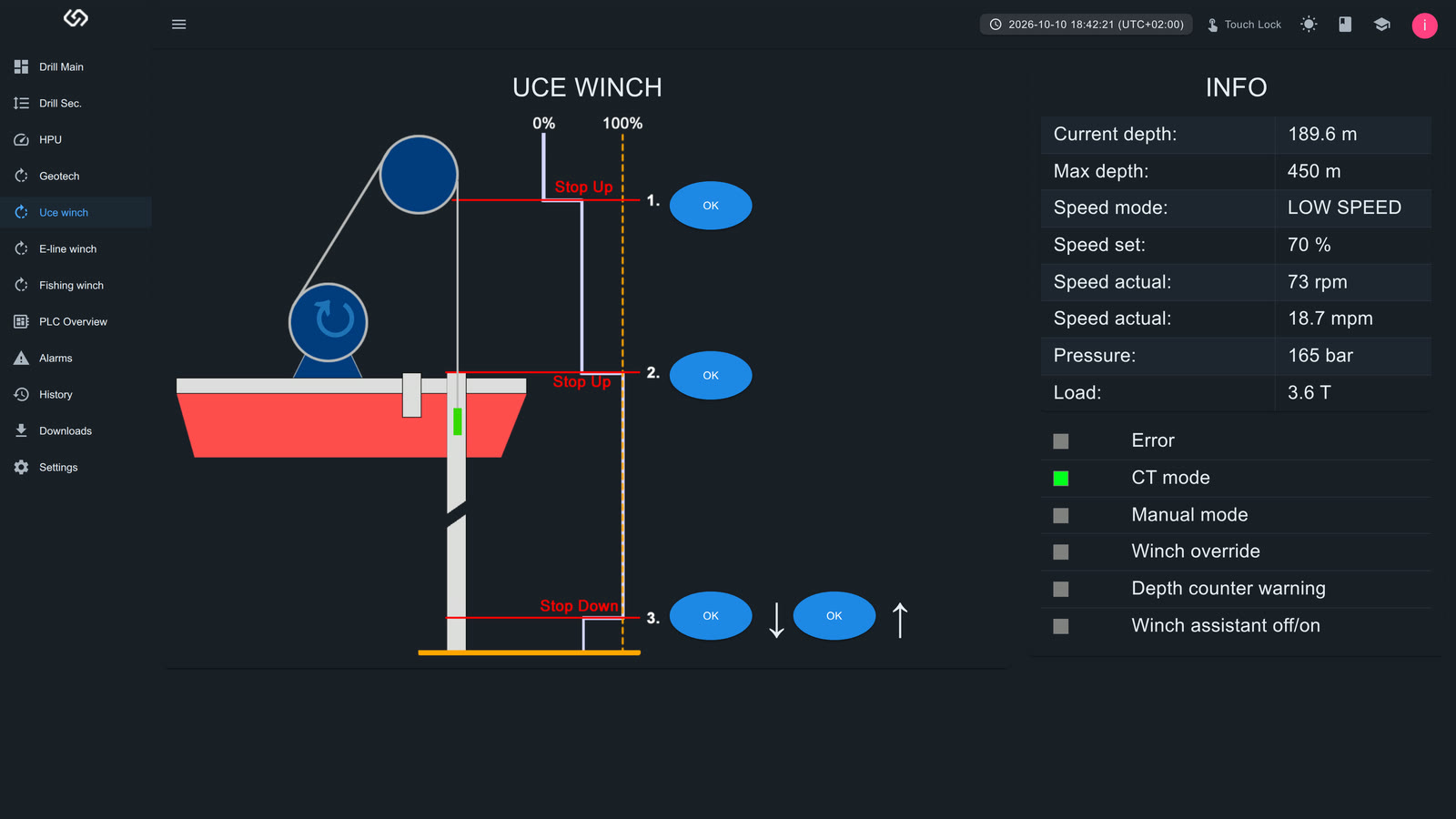Click the Uce winch sidebar icon
This screenshot has width=1456, height=819.
21,212
